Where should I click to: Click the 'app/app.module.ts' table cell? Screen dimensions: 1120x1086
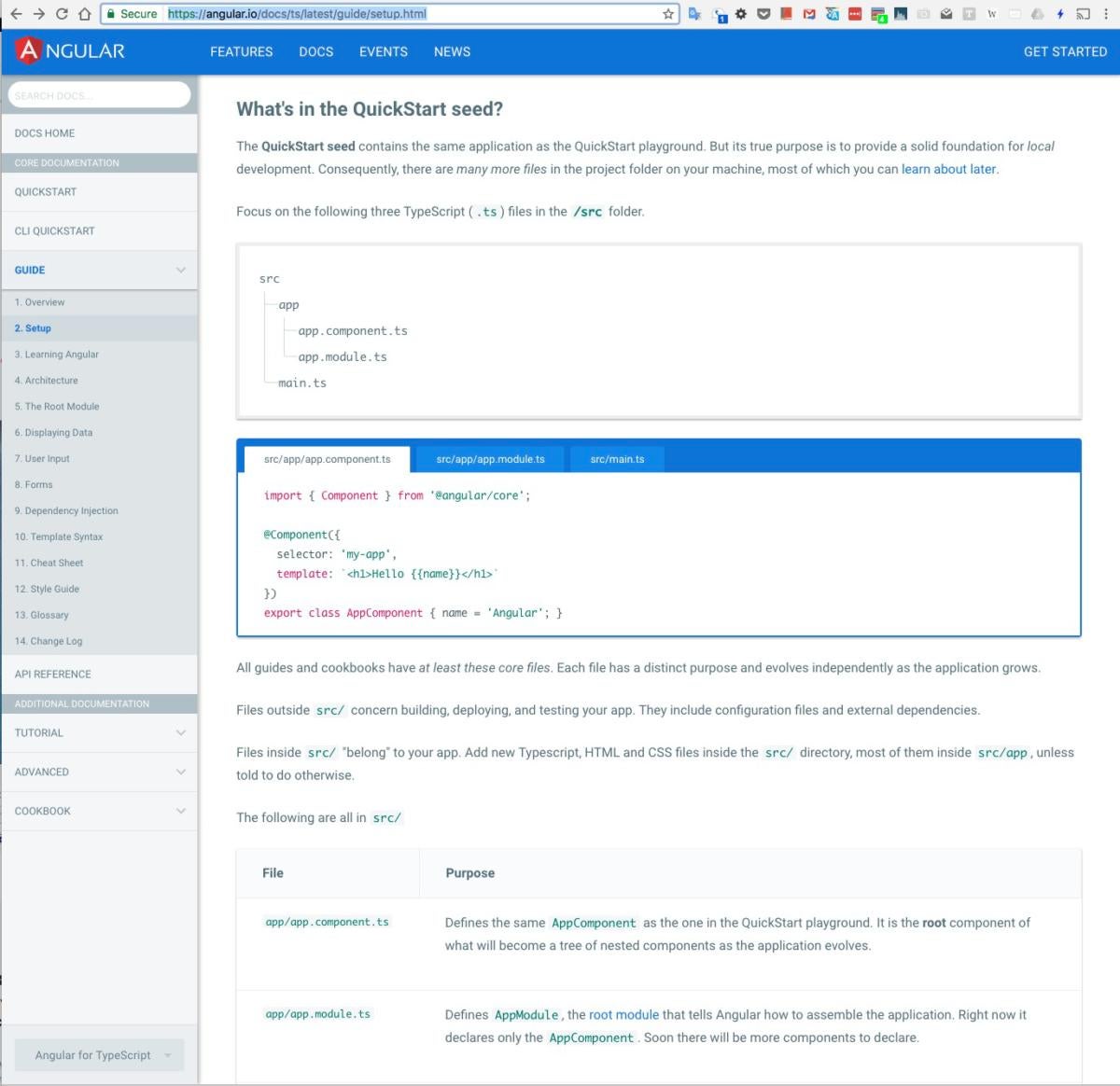(x=318, y=1014)
